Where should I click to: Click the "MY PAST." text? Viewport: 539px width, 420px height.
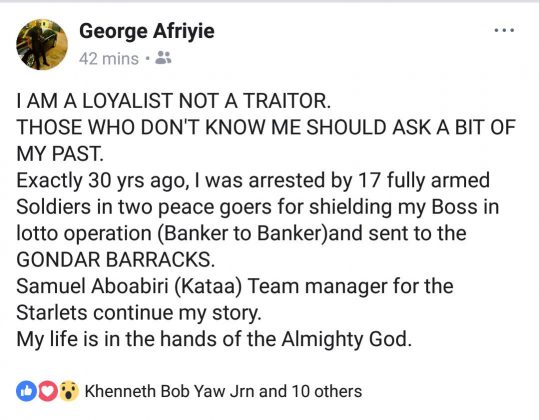[60, 154]
